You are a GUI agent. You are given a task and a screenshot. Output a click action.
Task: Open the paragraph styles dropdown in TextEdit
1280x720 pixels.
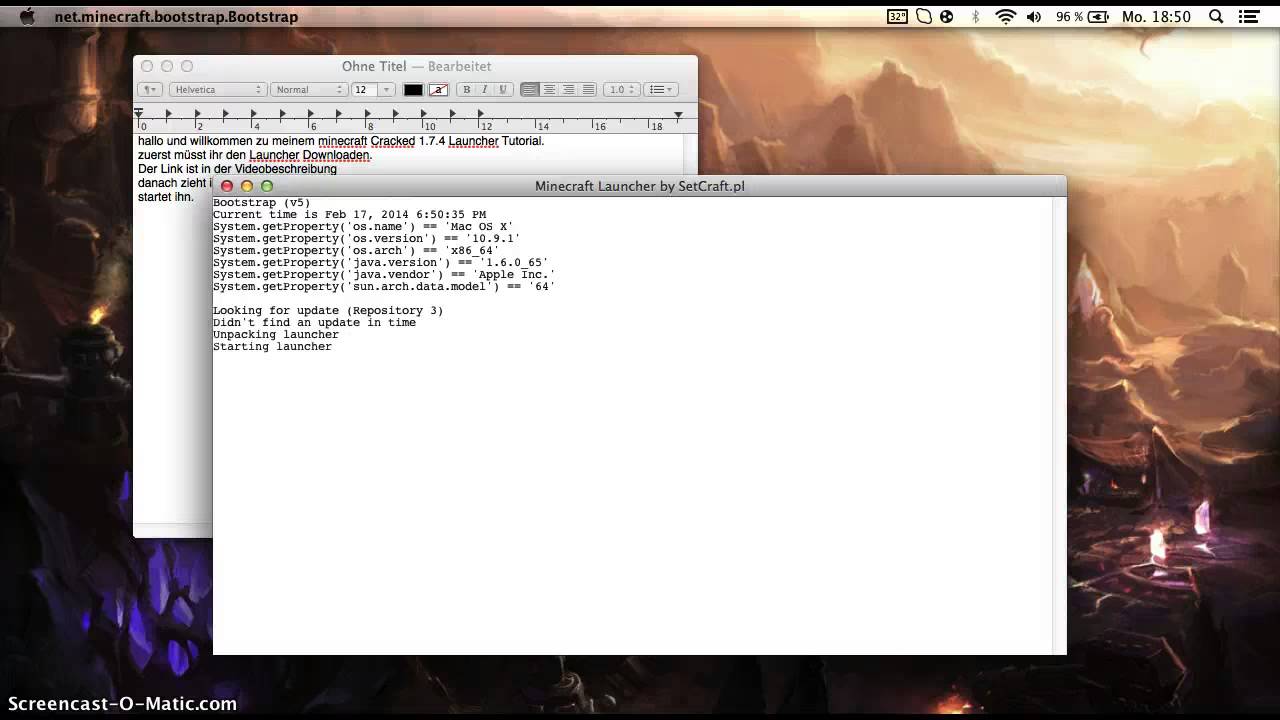[x=150, y=90]
